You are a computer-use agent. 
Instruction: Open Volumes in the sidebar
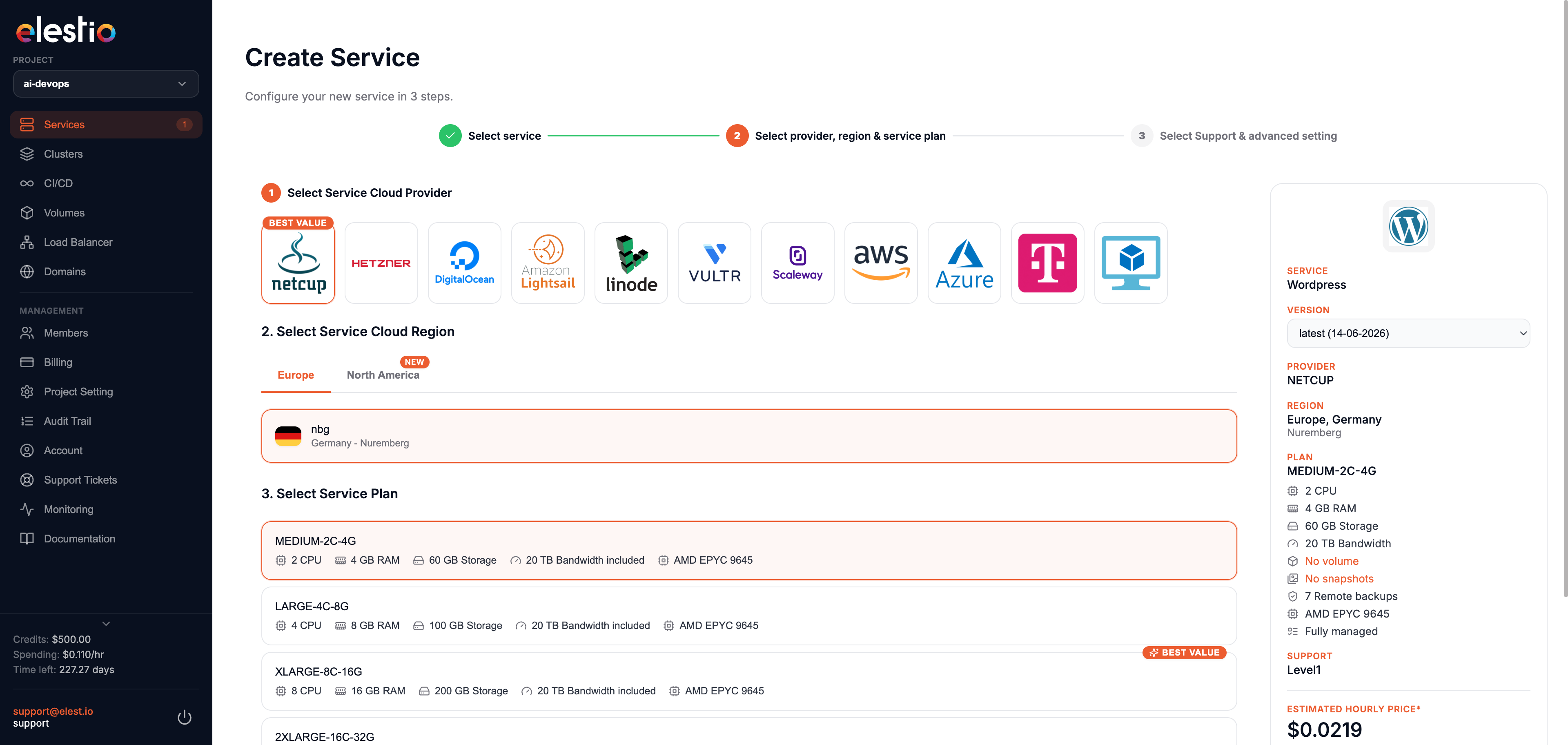pos(106,212)
